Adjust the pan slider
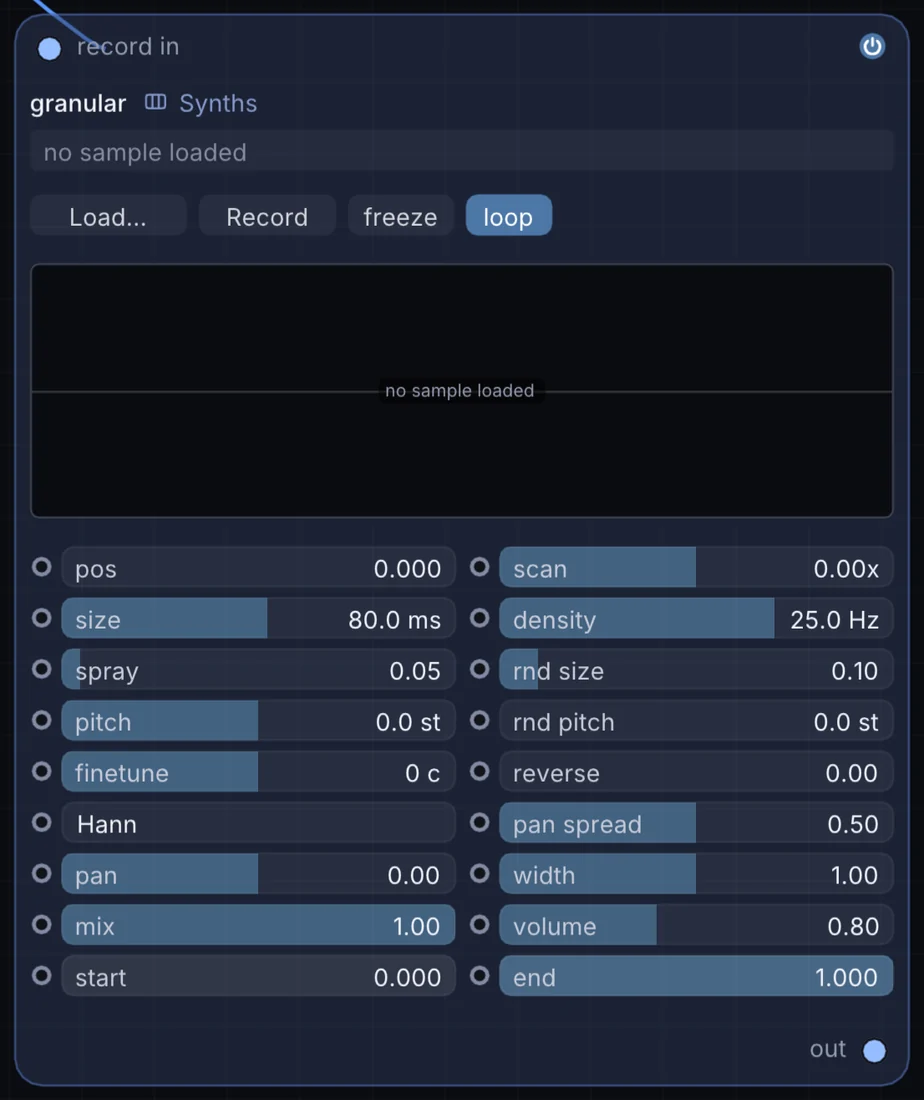Viewport: 924px width, 1100px height. [258, 874]
